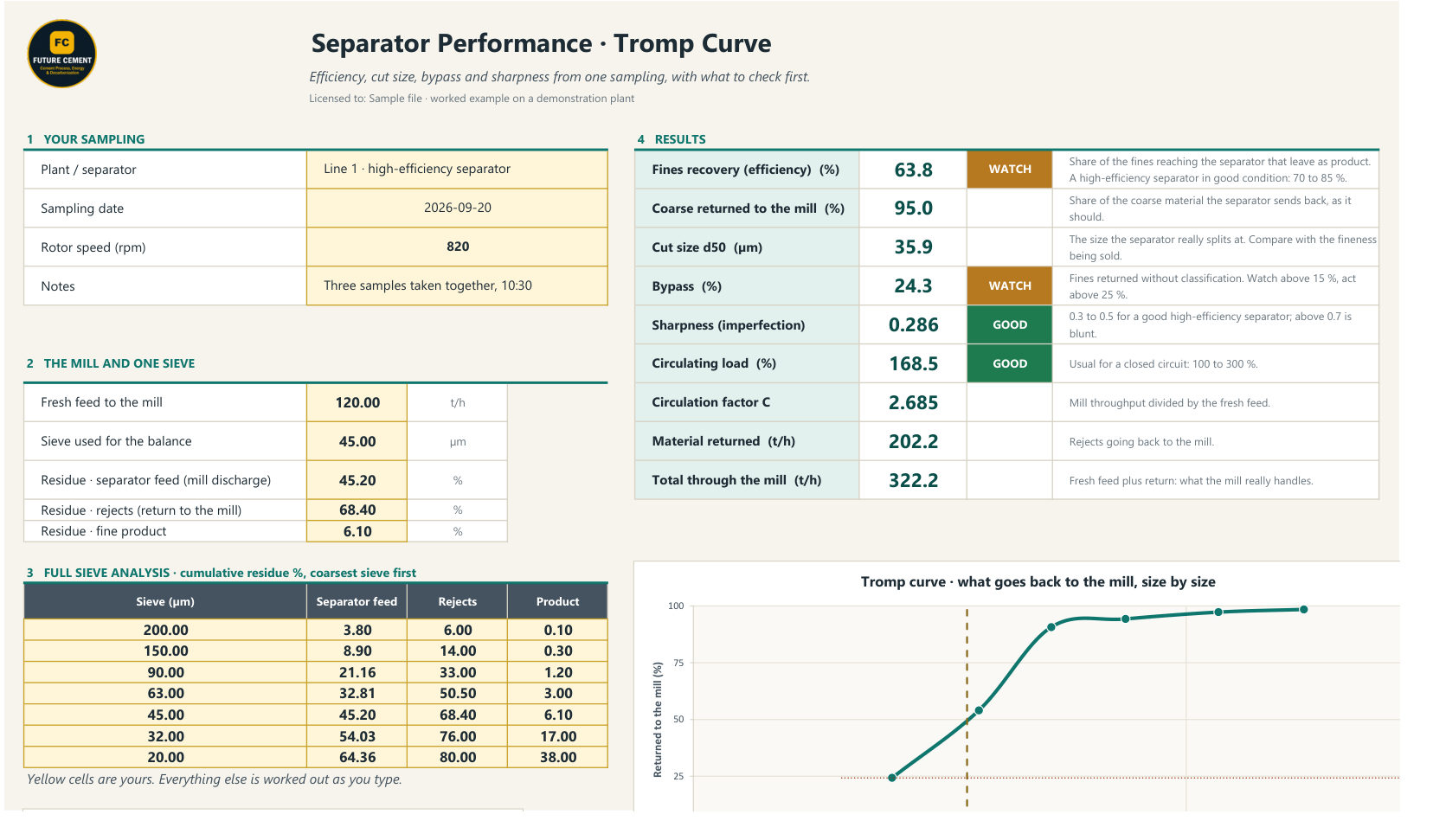This screenshot has width=1433, height=840.
Task: Select the Plant / separator input cell
Action: coord(457,169)
